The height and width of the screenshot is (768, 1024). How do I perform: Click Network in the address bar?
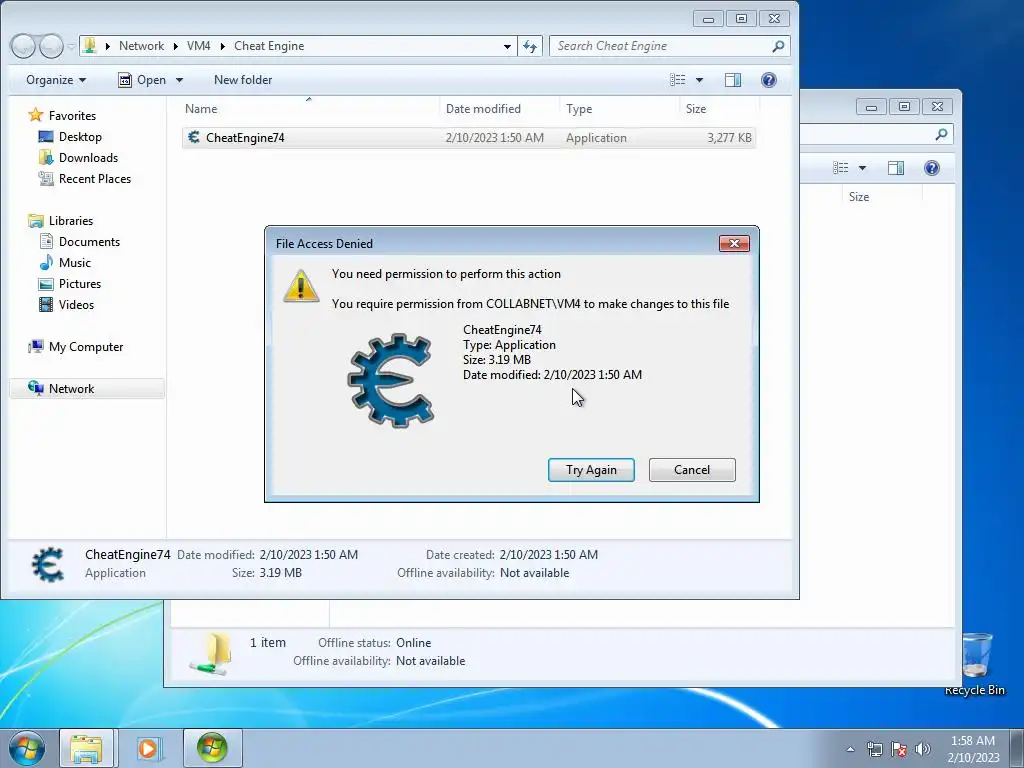click(x=141, y=46)
